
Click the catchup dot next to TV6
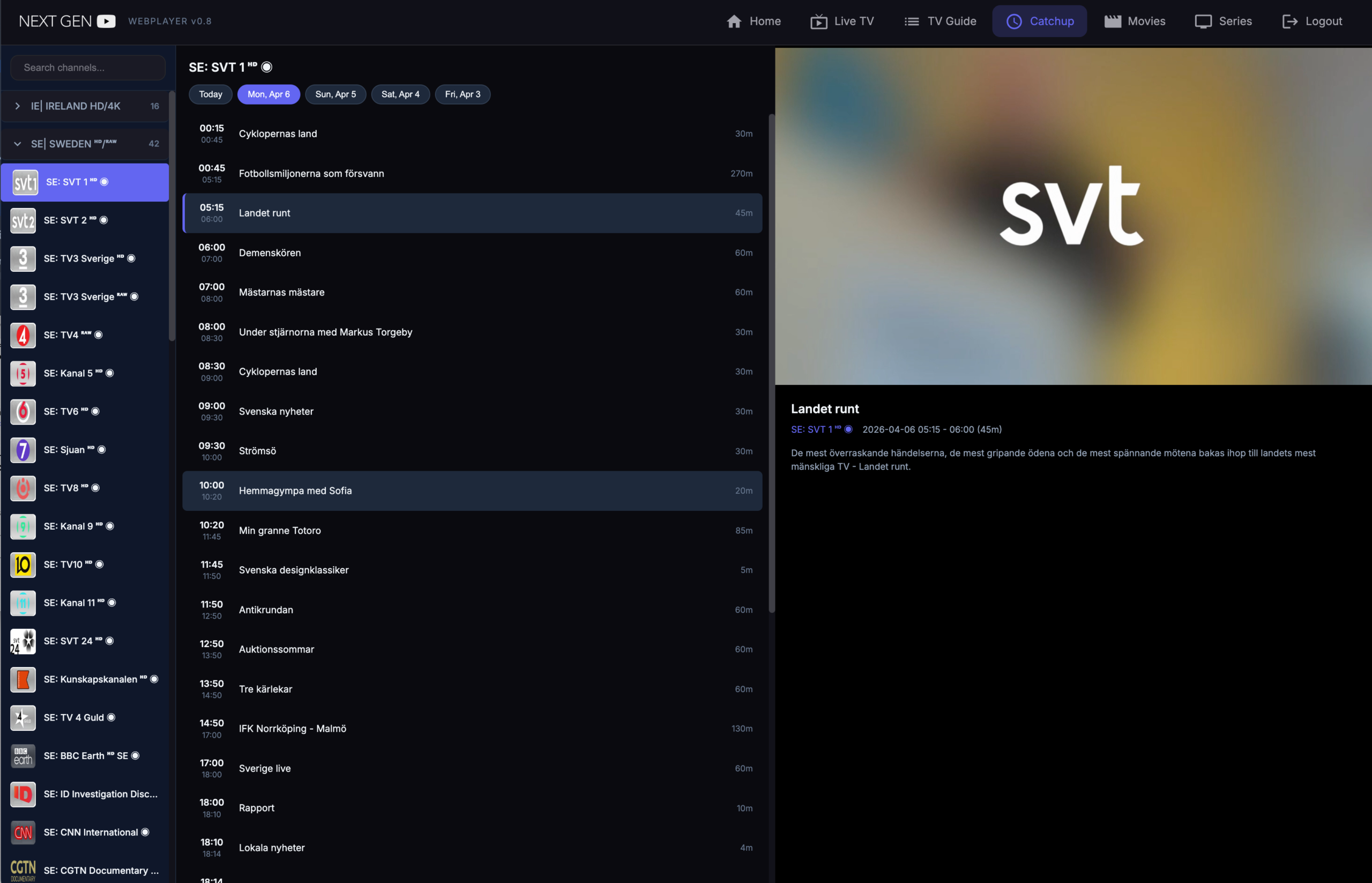point(96,411)
